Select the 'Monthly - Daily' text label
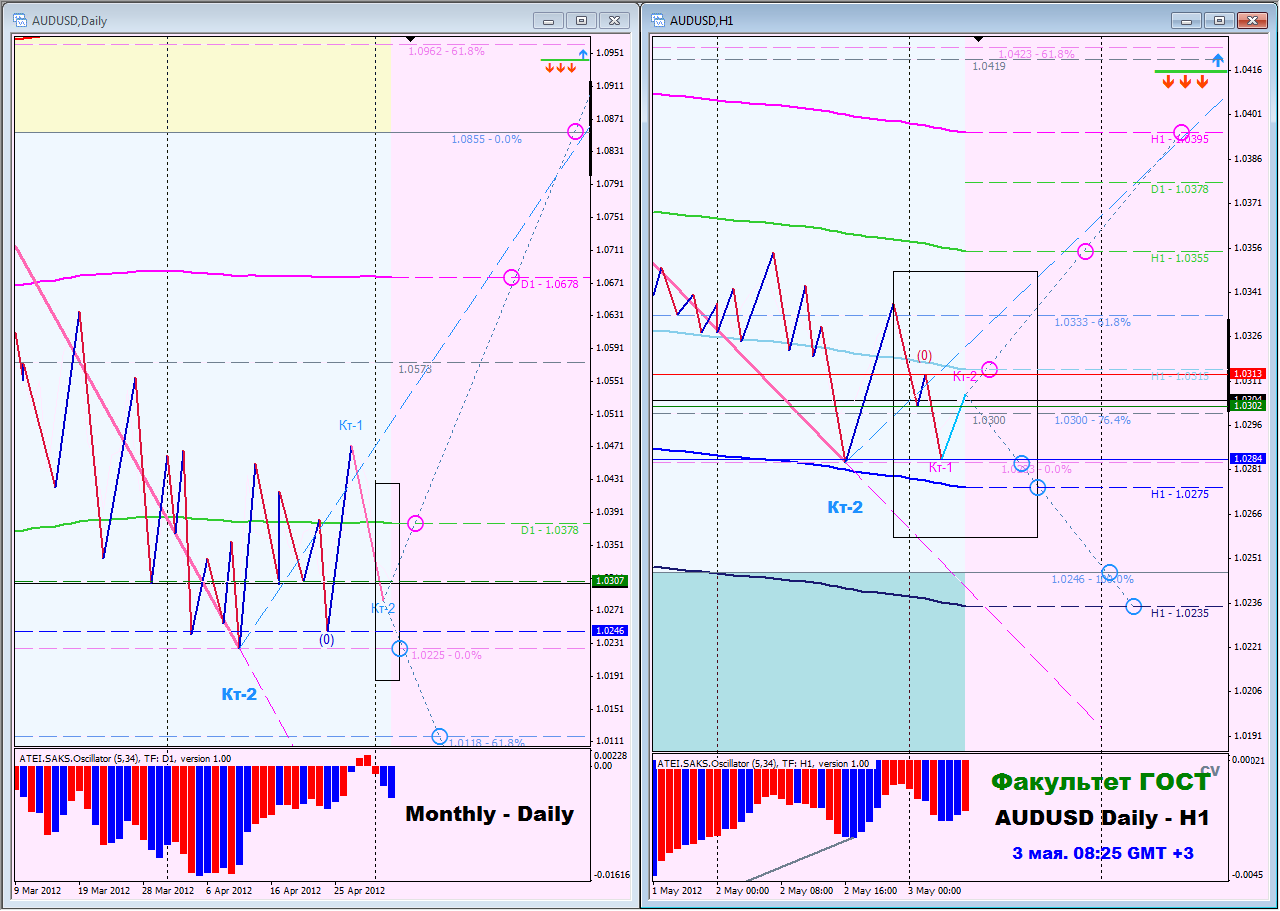Screen dimensions: 1280x911 490,814
